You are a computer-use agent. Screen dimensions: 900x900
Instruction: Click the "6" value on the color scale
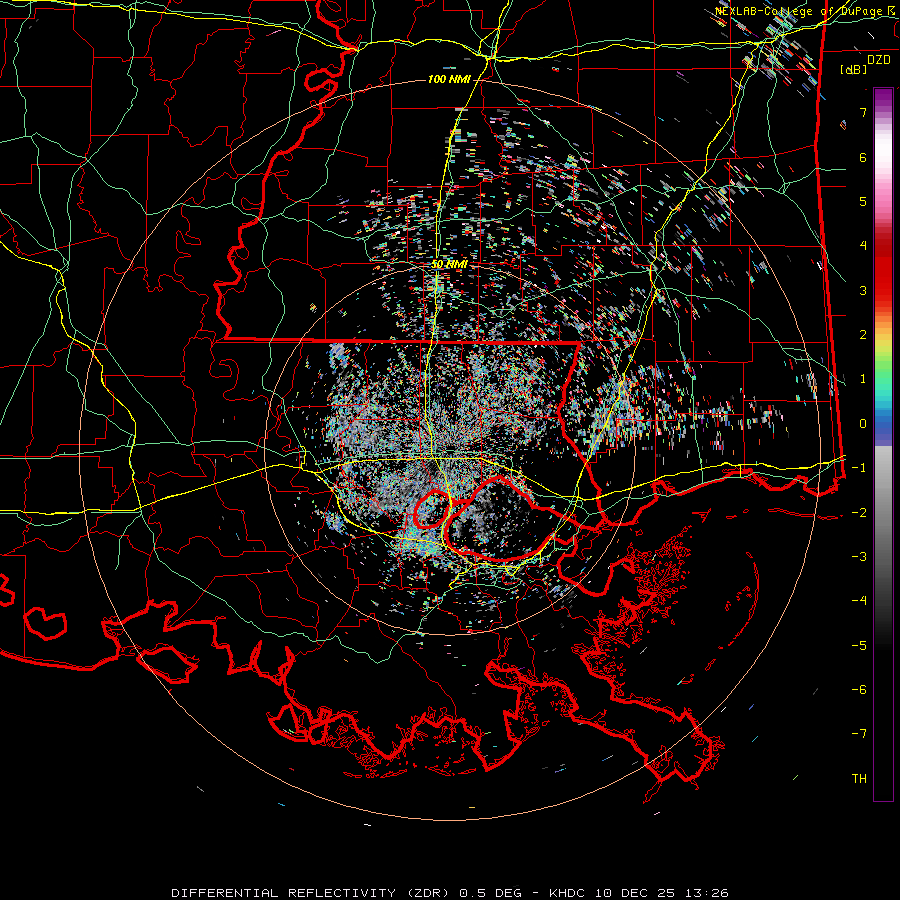pyautogui.click(x=863, y=157)
